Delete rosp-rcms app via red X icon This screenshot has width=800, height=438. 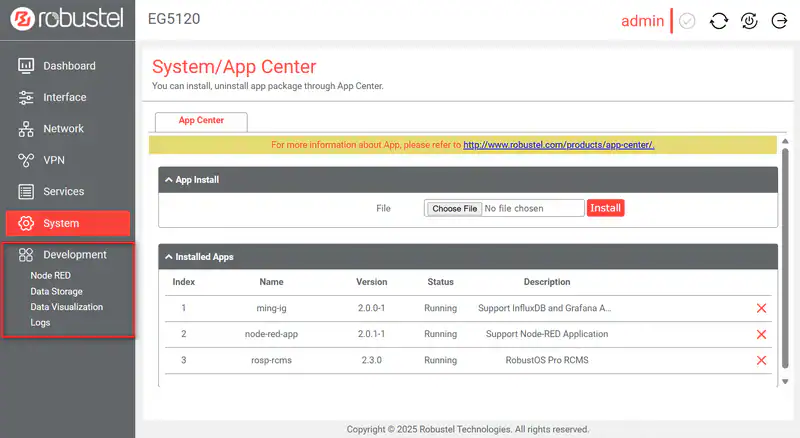pyautogui.click(x=761, y=360)
